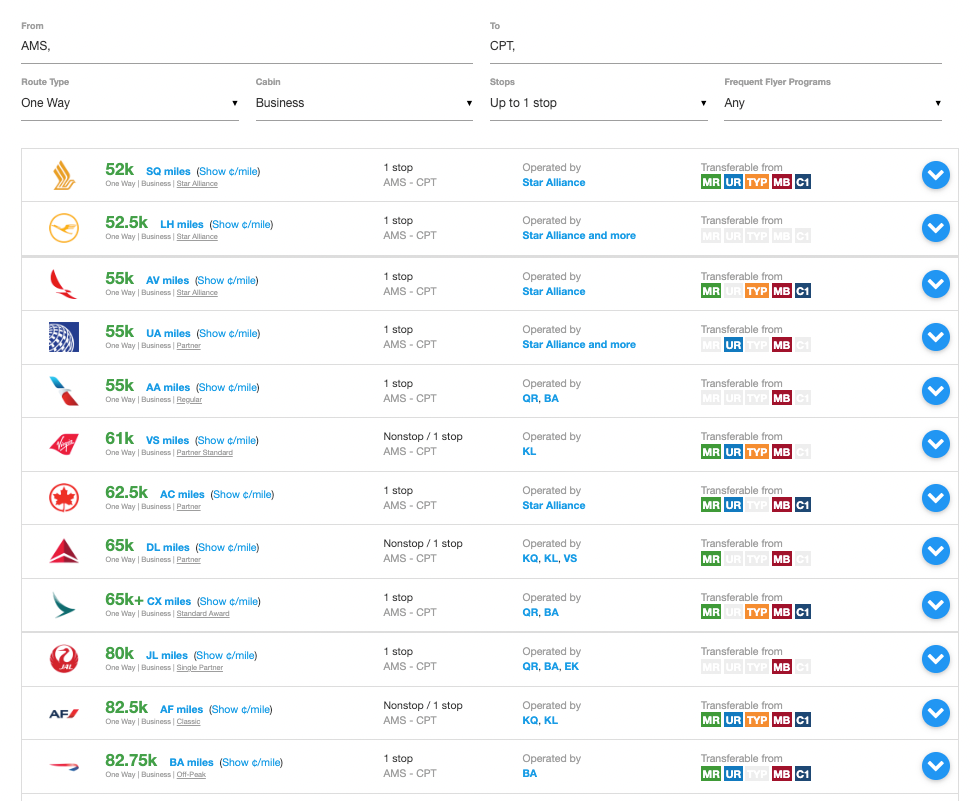Expand the 82.75k BA miles result
The image size is (970, 801).
[935, 766]
